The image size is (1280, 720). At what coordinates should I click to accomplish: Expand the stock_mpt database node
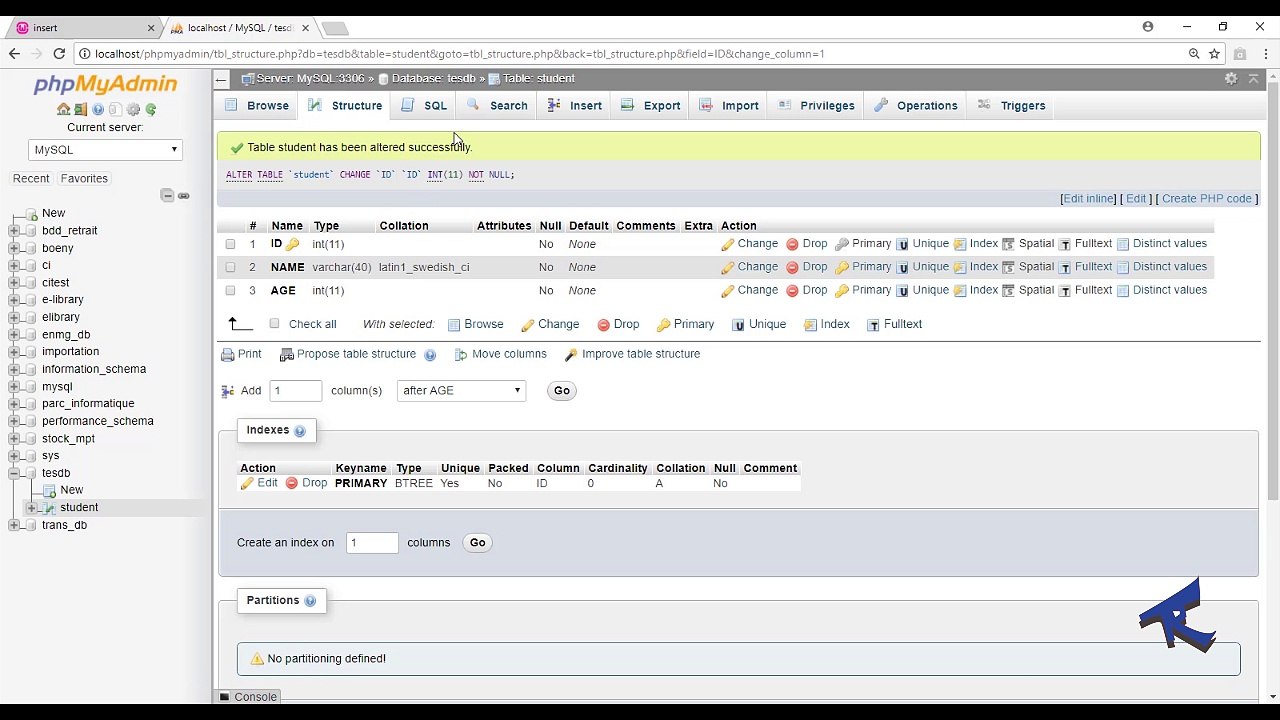14,438
